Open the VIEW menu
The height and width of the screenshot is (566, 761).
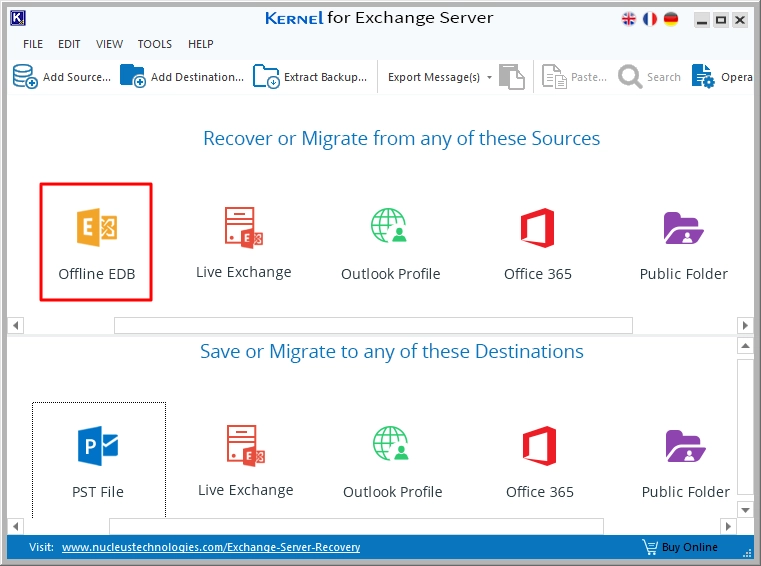coord(109,44)
